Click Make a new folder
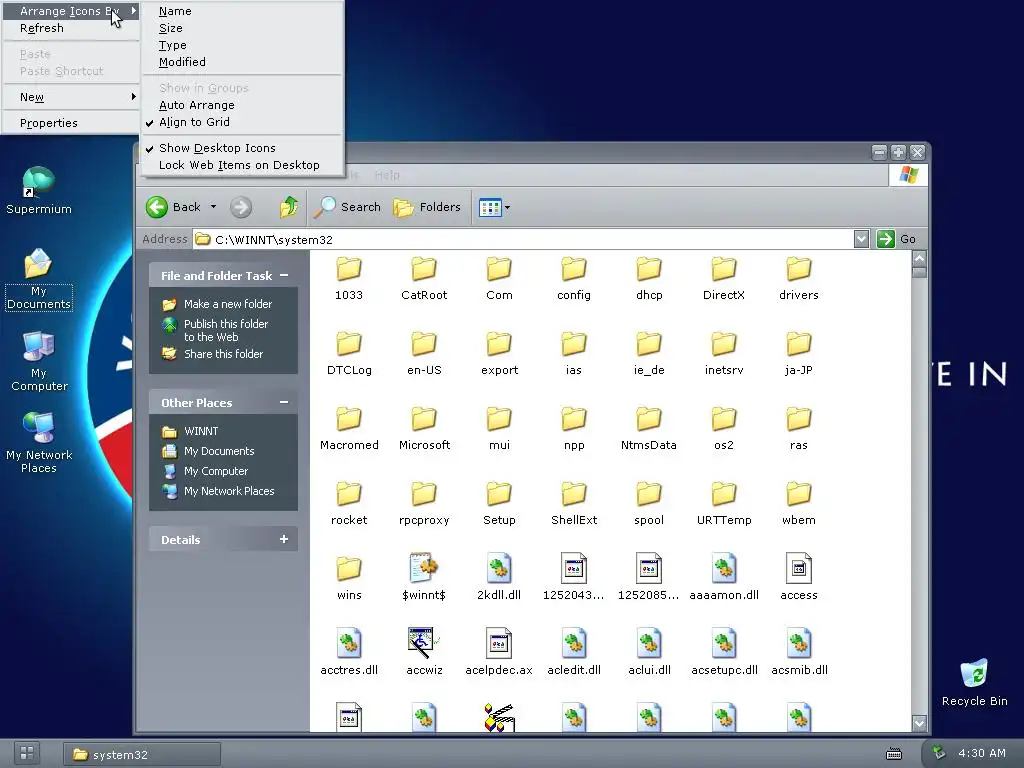Viewport: 1024px width, 768px height. pos(228,304)
